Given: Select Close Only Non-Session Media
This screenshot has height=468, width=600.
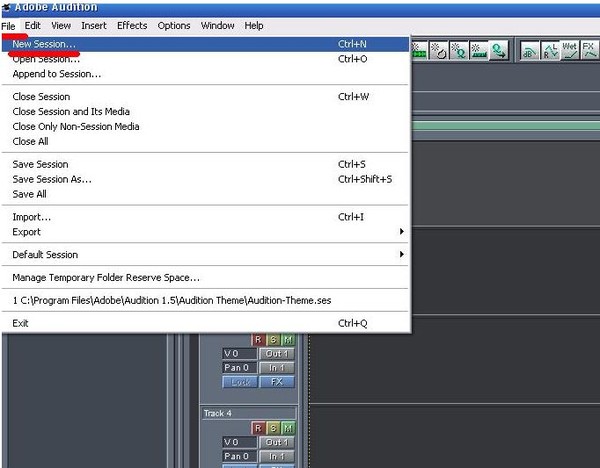Looking at the screenshot, I should point(206,126).
